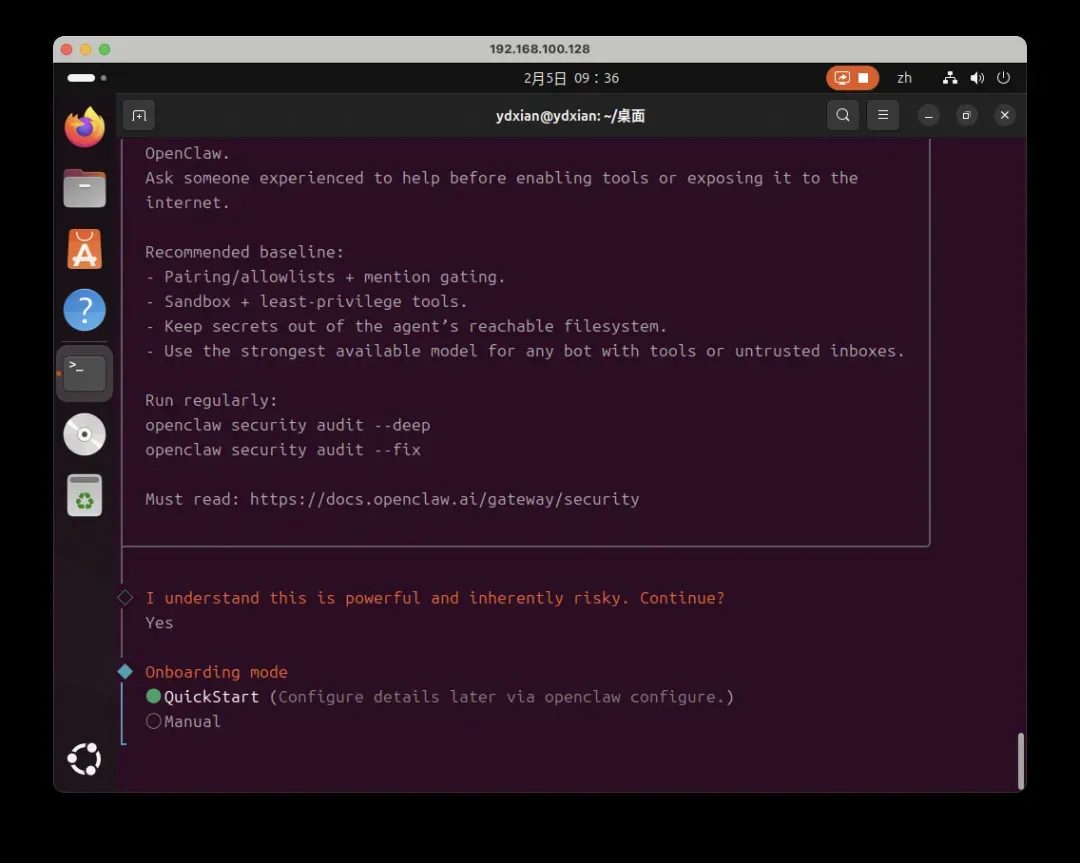Click the terminal vertical scrollbar

pyautogui.click(x=1020, y=760)
